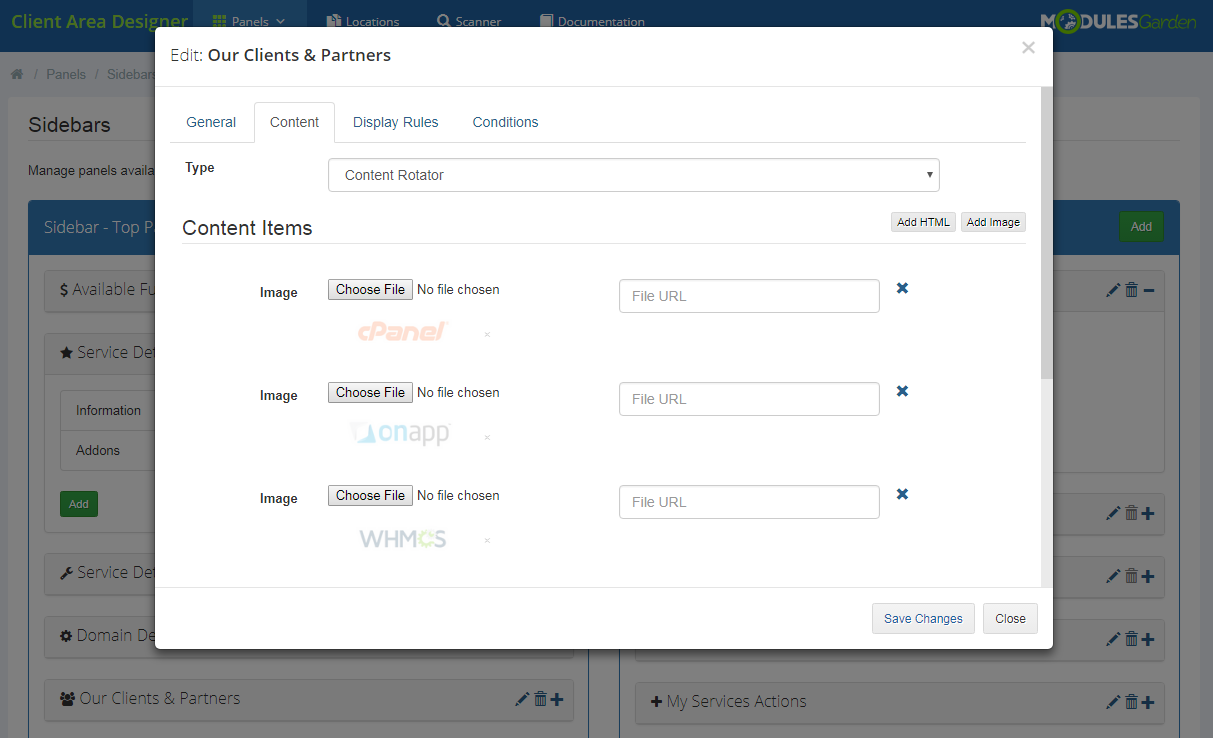Open the Display Rules tab

pos(396,122)
